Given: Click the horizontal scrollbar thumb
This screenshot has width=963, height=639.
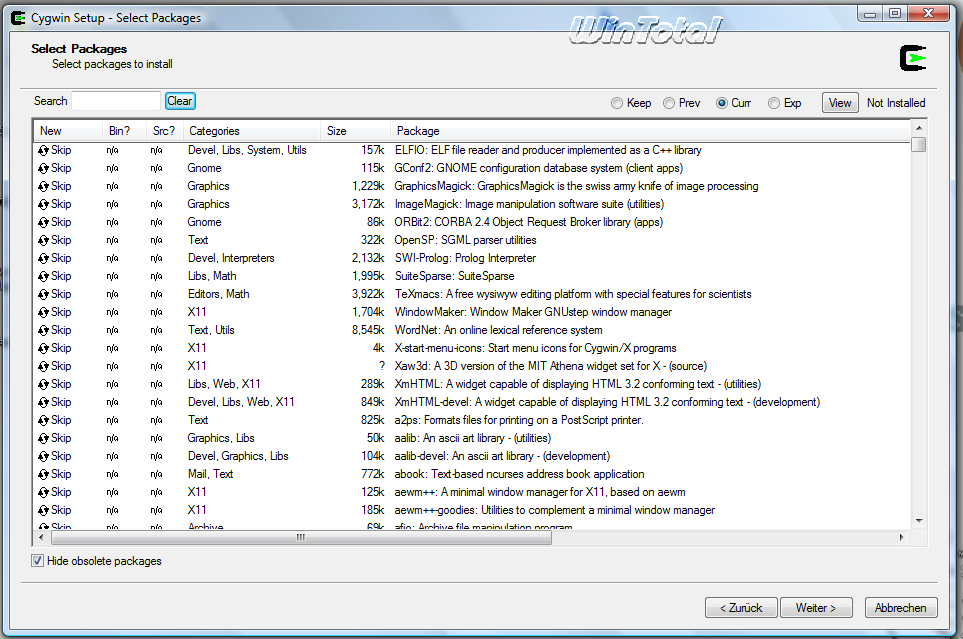Looking at the screenshot, I should tap(301, 538).
